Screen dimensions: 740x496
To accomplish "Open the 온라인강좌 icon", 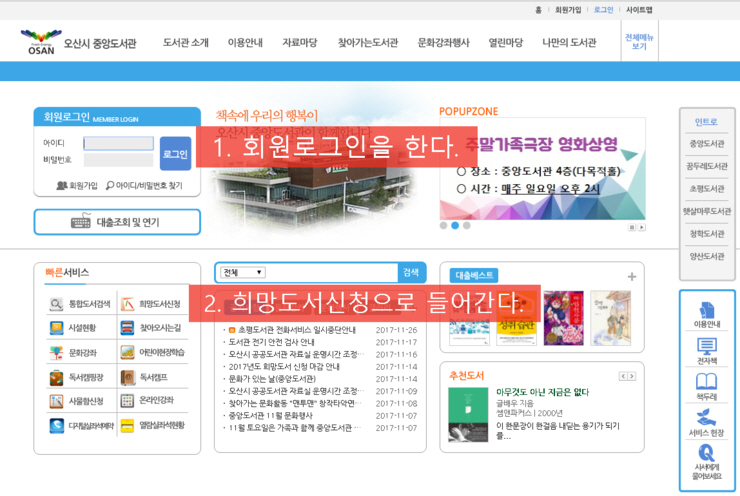I will [128, 401].
